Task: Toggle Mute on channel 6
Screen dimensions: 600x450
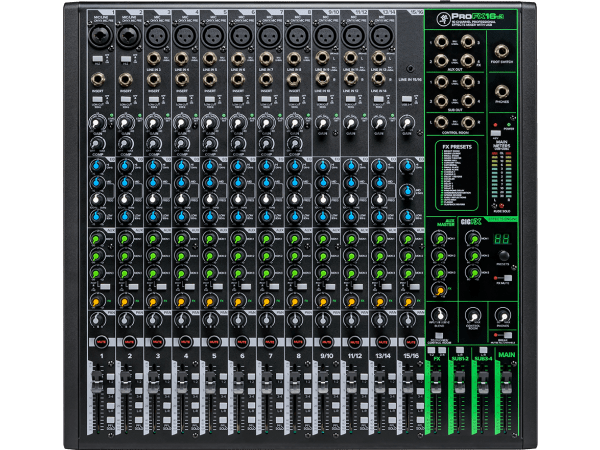Action: [x=242, y=341]
